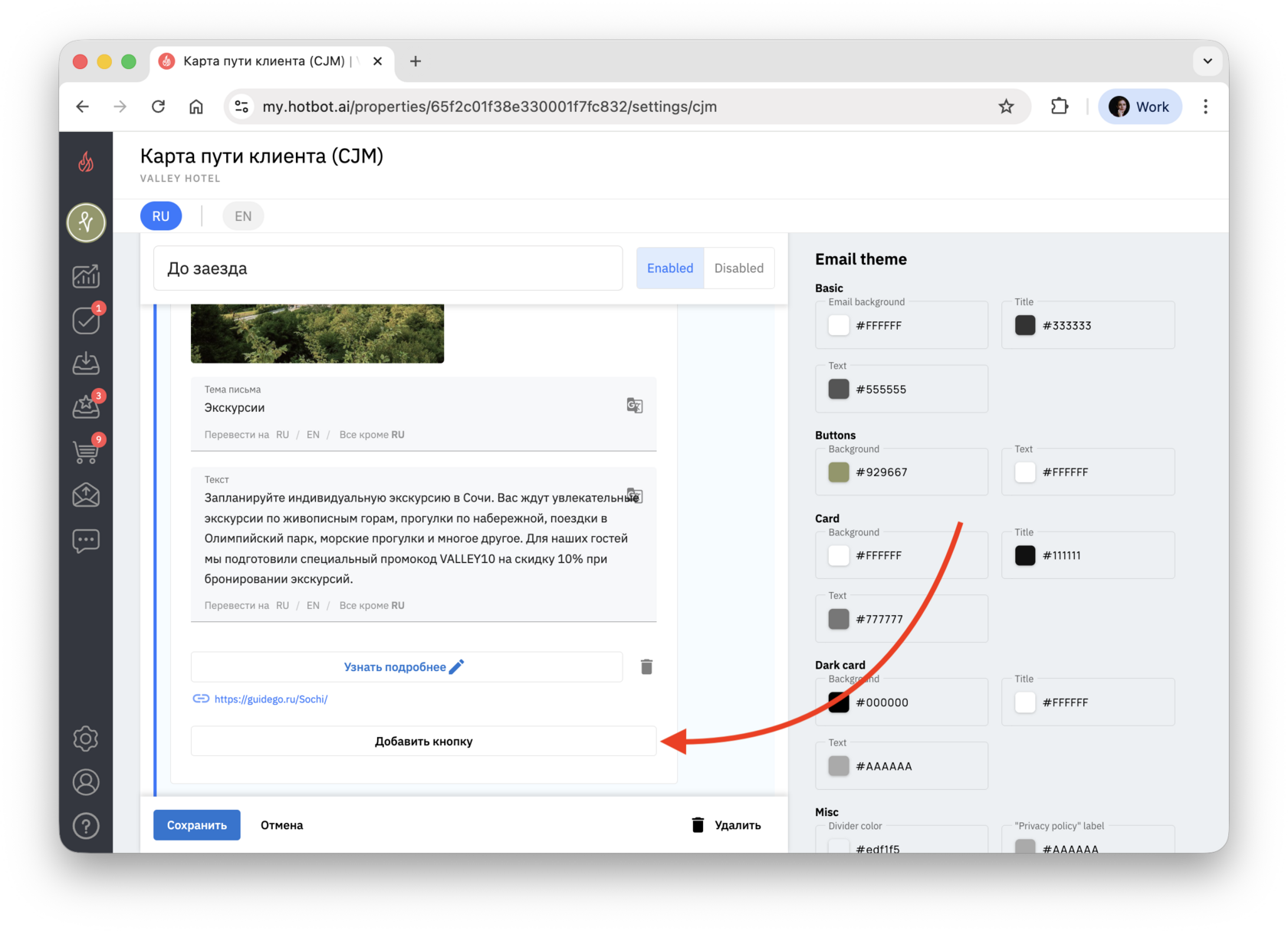Image resolution: width=1288 pixels, height=931 pixels.
Task: Click the translate icon for the subject field
Action: coord(635,406)
